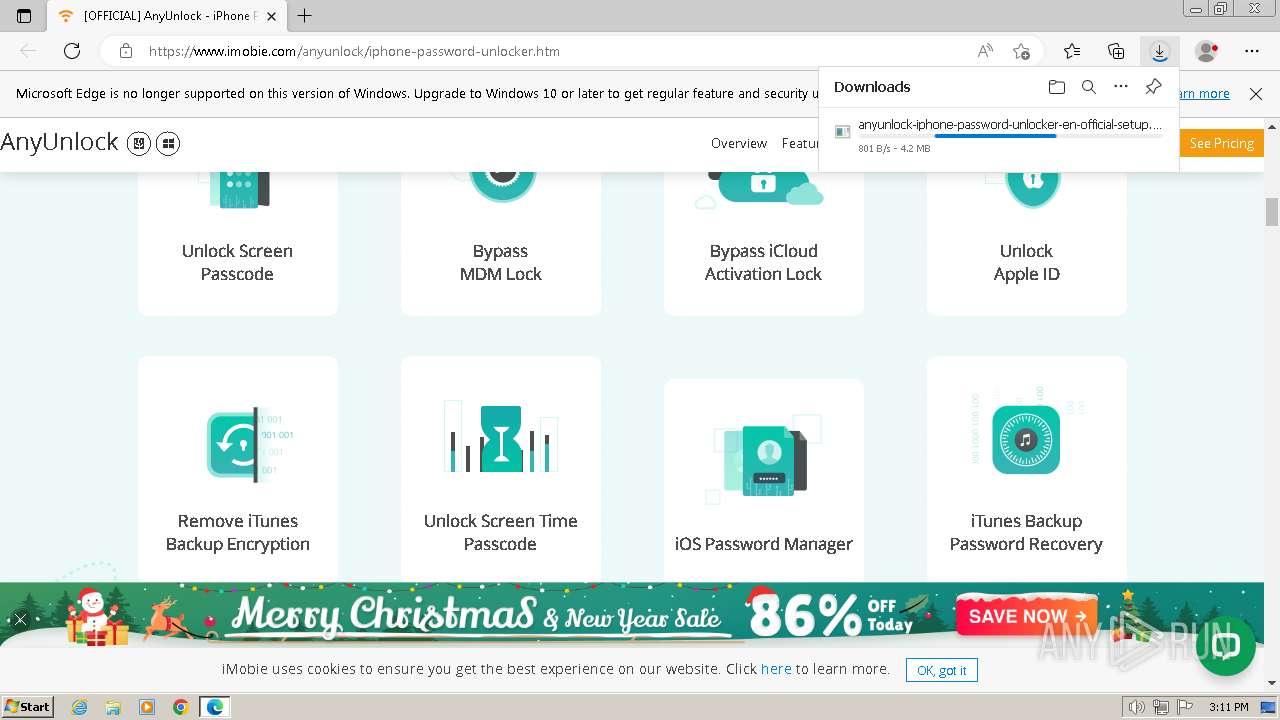Open the Overview page tab
The width and height of the screenshot is (1280, 720).
pyautogui.click(x=739, y=143)
